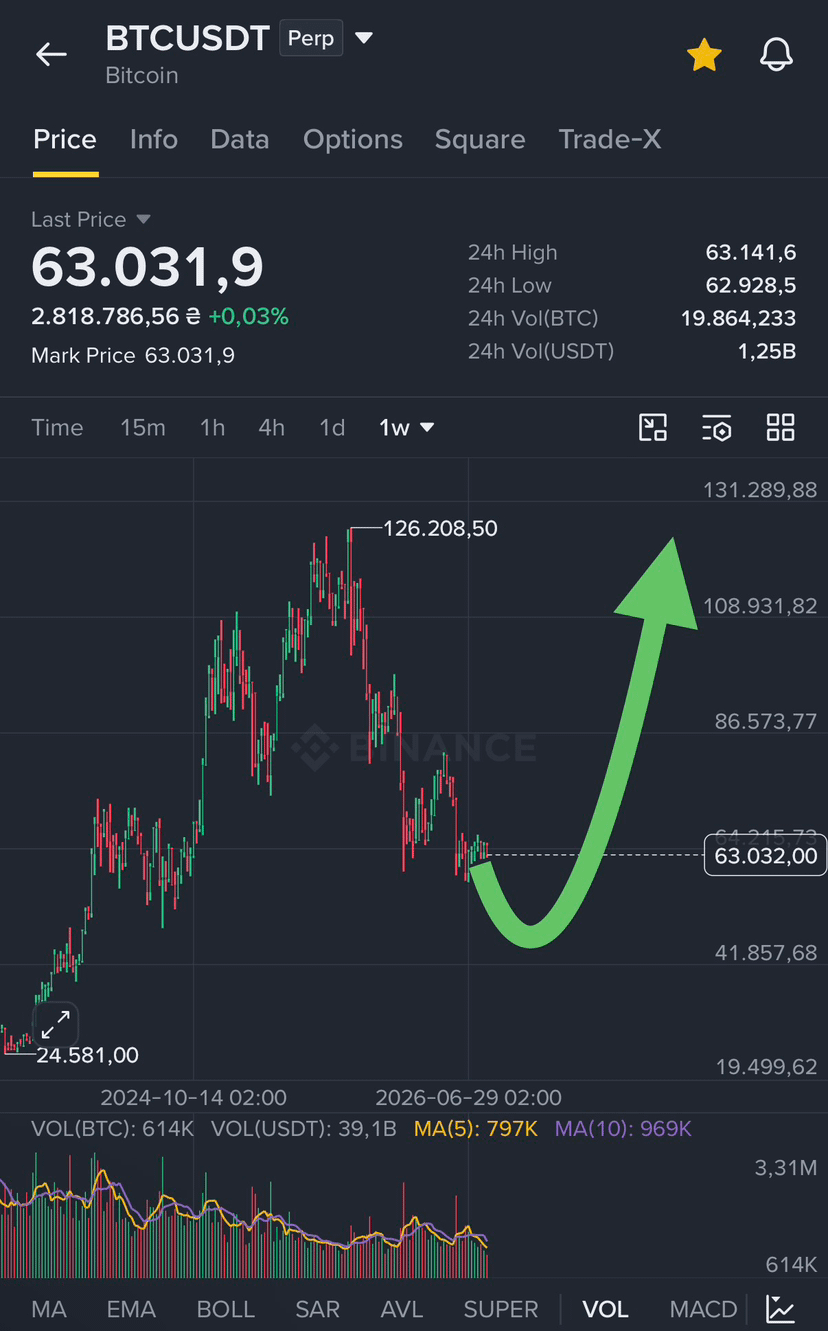828x1331 pixels.
Task: Enable the MACD sub-indicator
Action: pyautogui.click(x=703, y=1309)
